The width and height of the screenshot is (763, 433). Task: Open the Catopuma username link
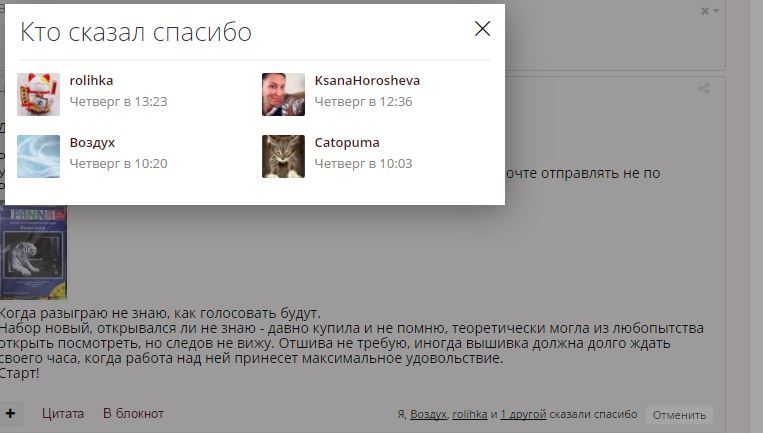(346, 143)
